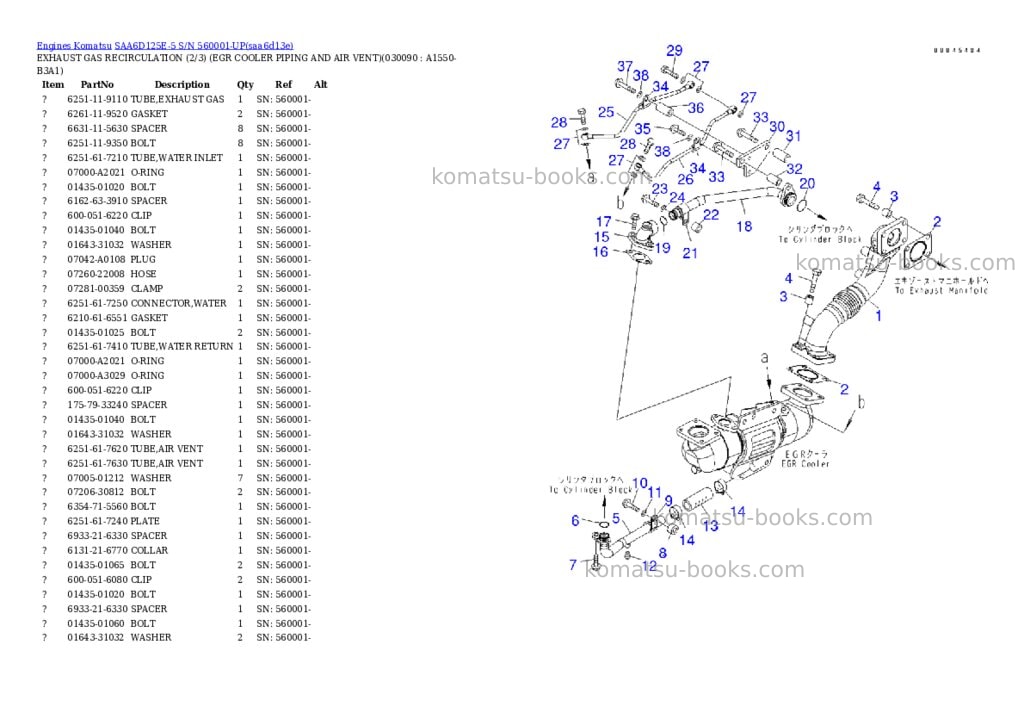Select part number 07000-A3029
The image size is (1024, 725).
pyautogui.click(x=96, y=376)
